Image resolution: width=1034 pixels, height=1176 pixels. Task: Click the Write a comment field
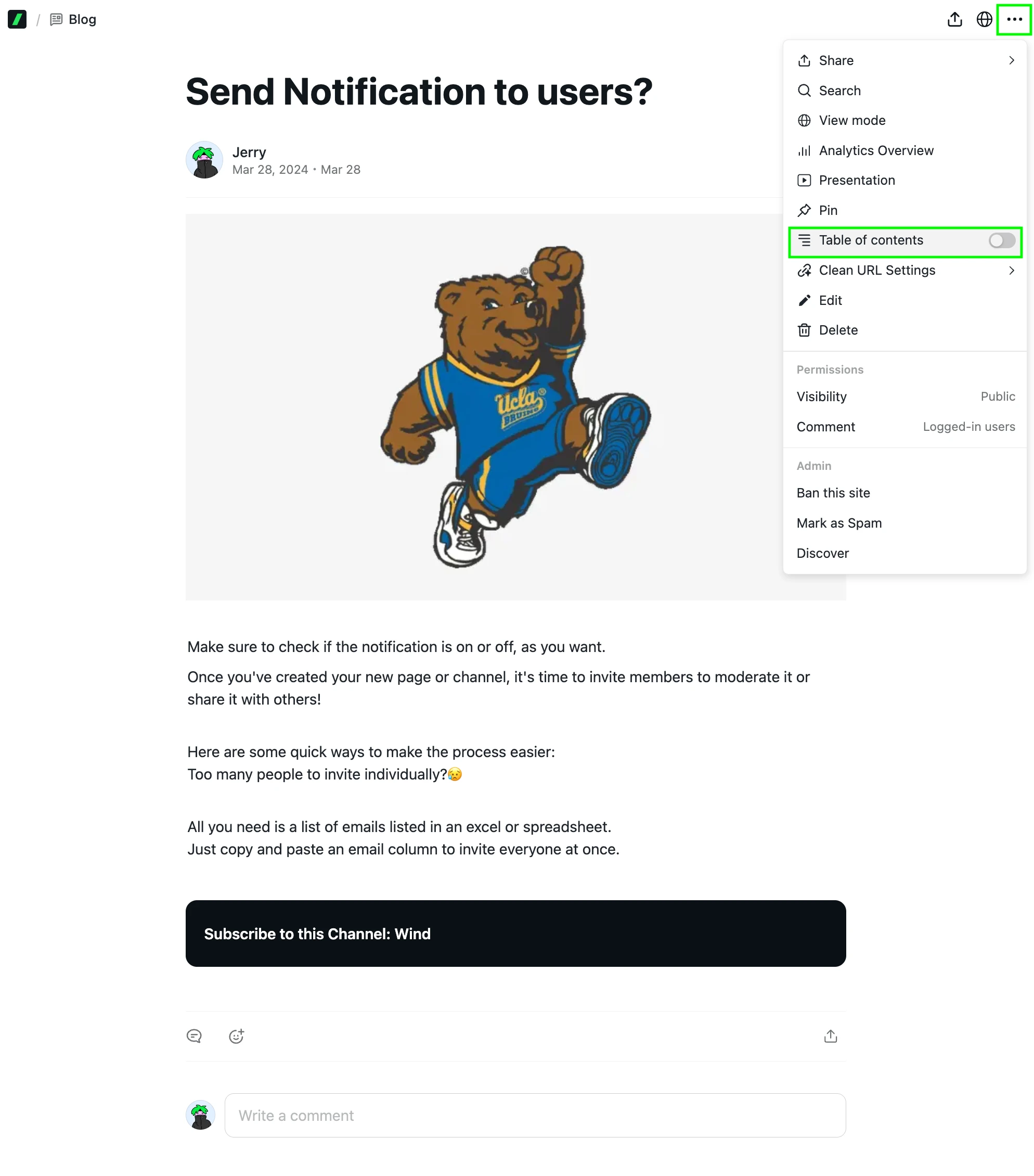point(535,1115)
